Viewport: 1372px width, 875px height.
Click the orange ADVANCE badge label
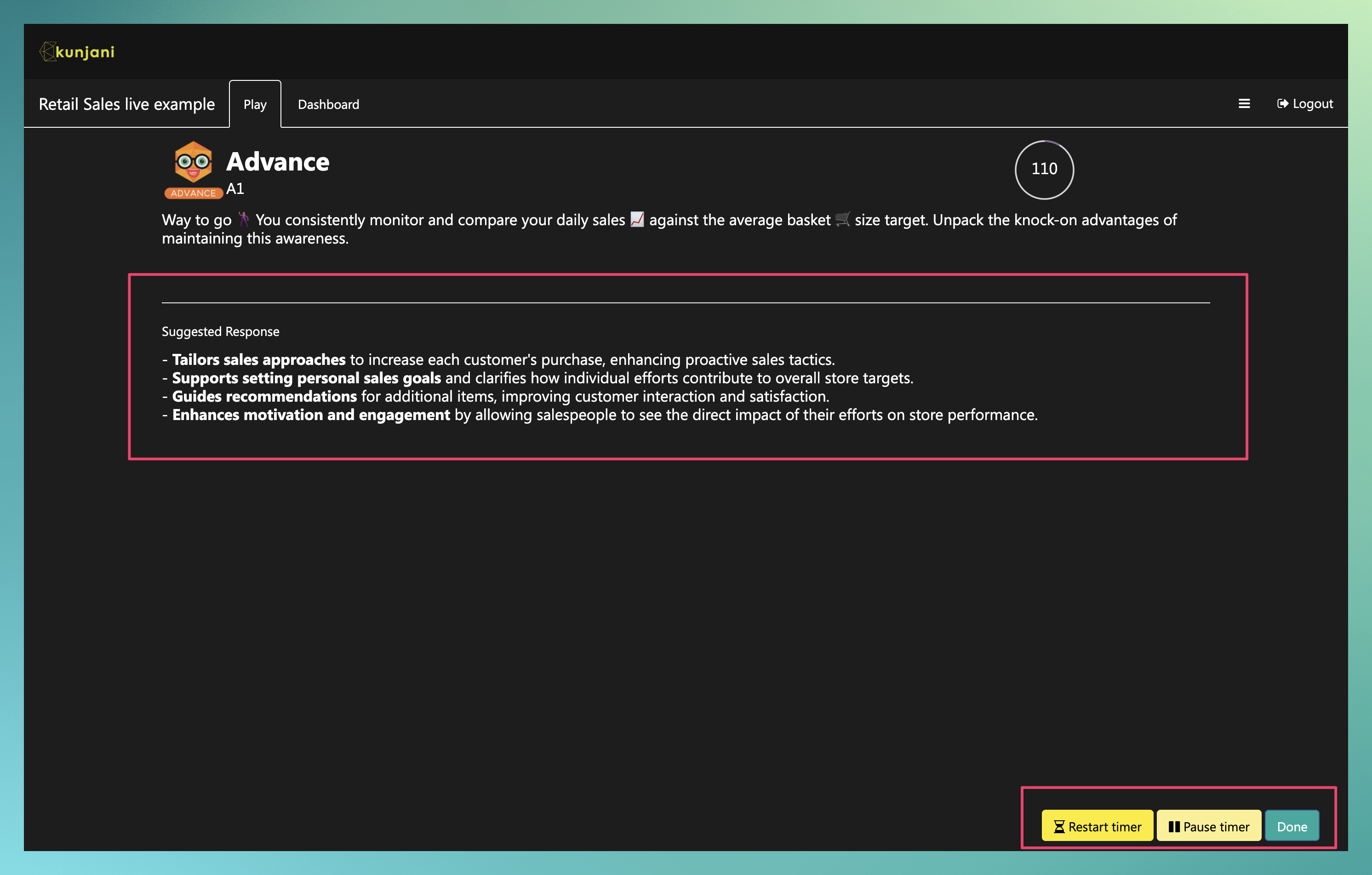[193, 193]
